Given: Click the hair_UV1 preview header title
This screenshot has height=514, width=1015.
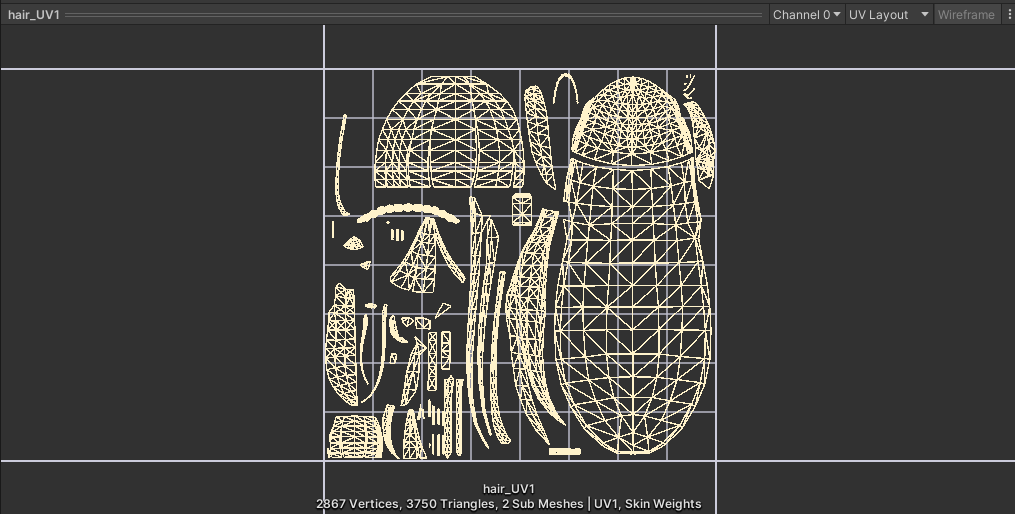Looking at the screenshot, I should point(34,14).
